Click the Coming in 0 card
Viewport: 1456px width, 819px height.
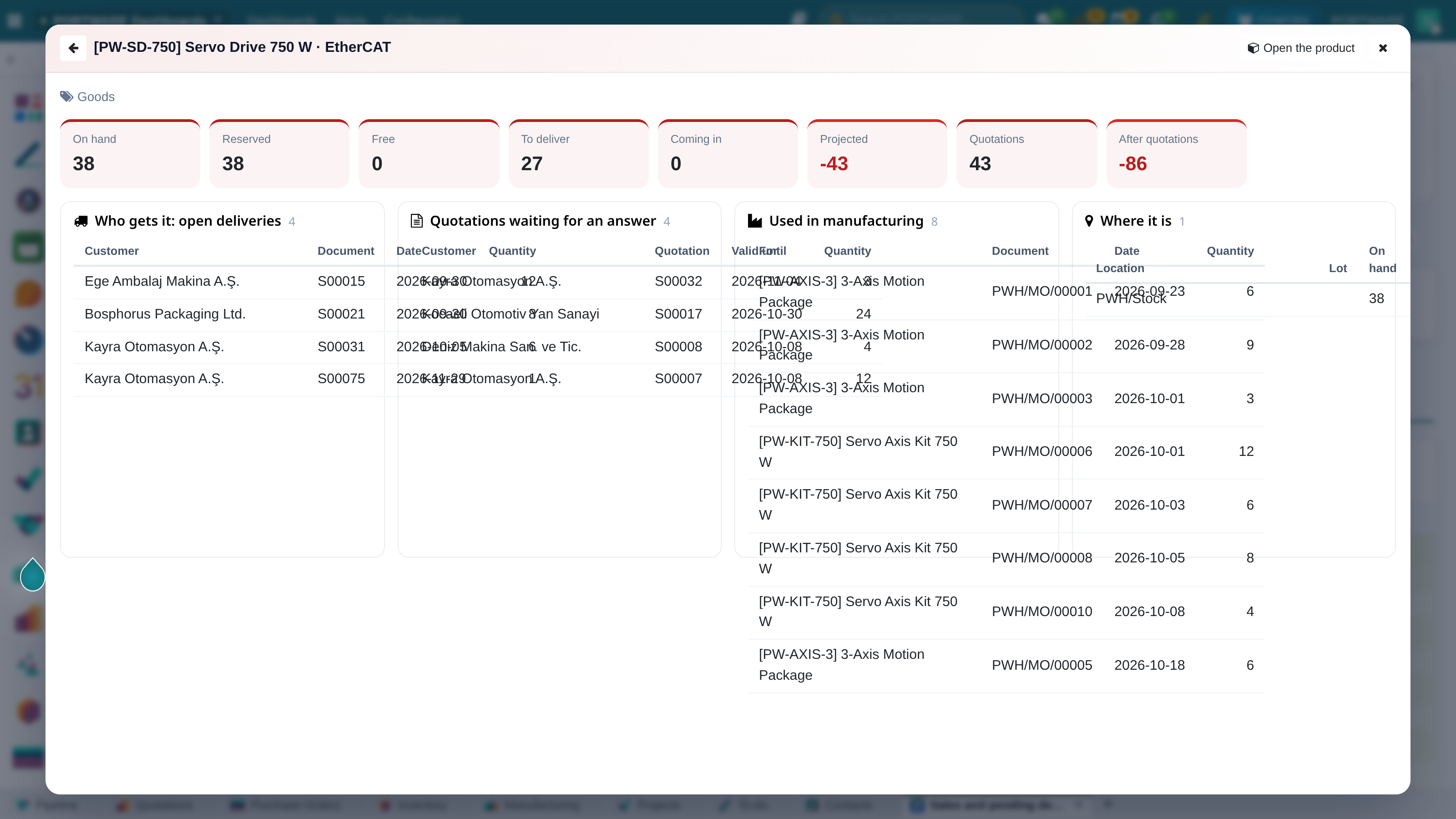[728, 154]
